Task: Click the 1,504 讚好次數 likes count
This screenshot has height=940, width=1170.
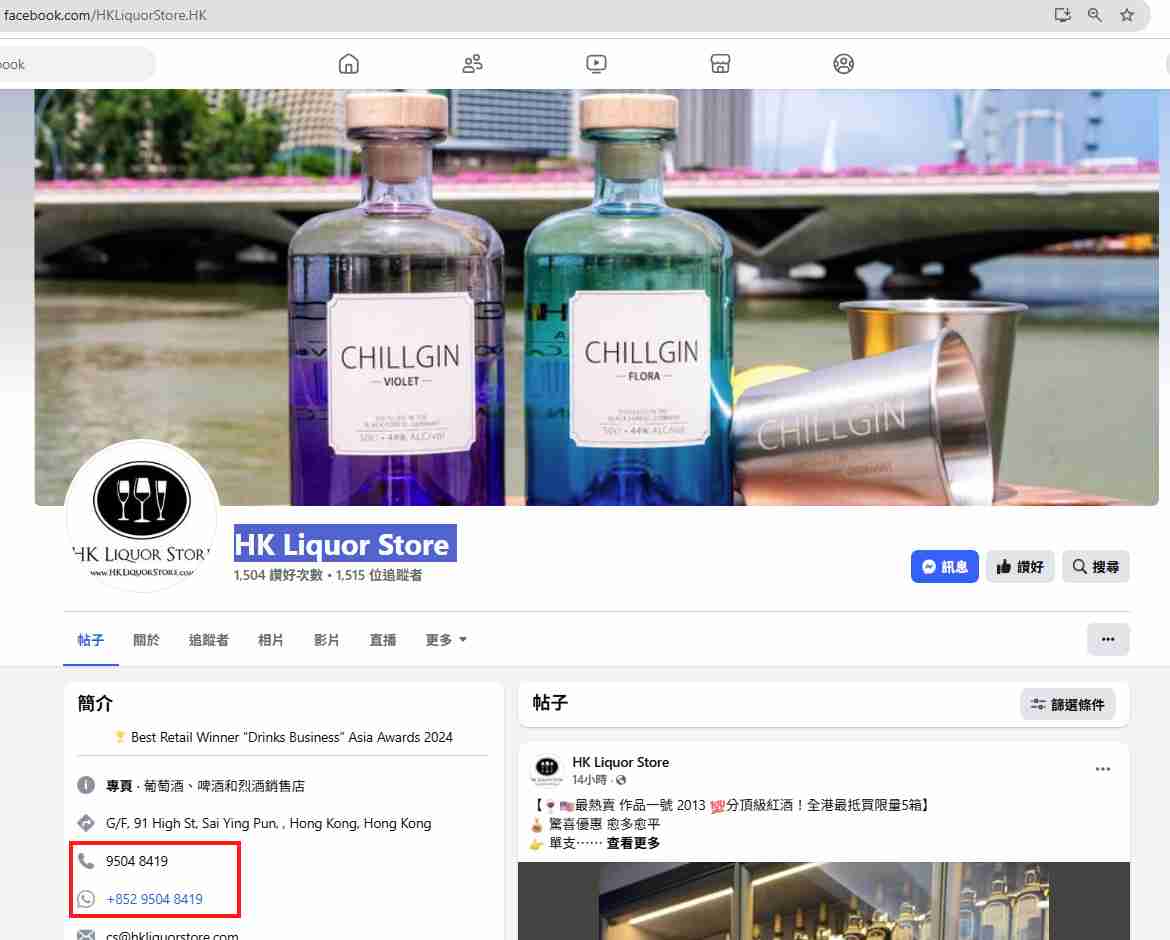Action: tap(278, 575)
